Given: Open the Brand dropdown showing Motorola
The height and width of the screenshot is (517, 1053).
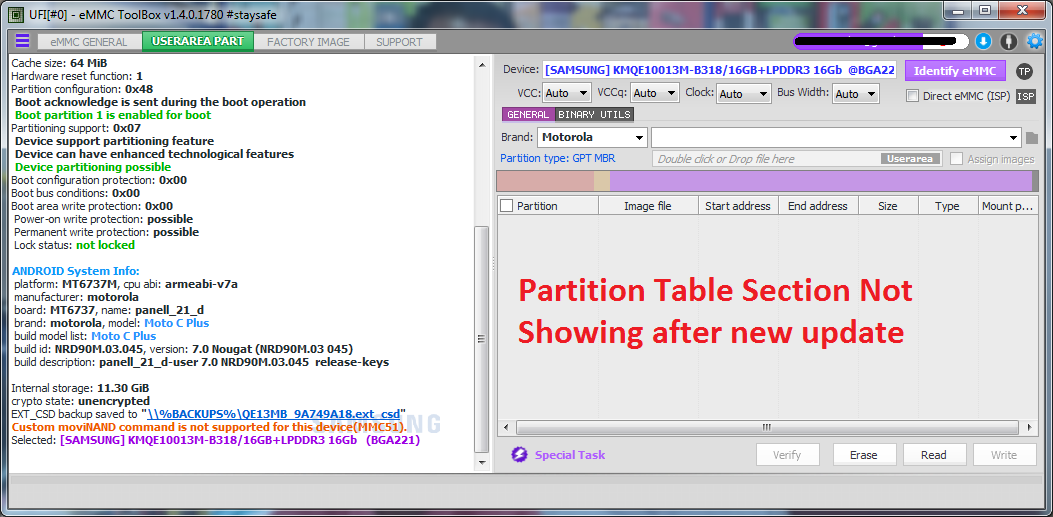Looking at the screenshot, I should (592, 138).
